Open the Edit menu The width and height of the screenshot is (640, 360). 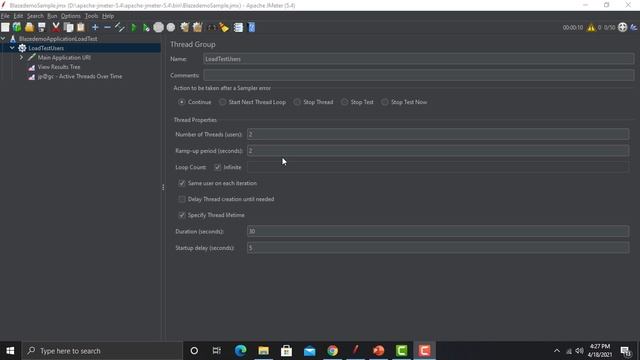click(18, 16)
